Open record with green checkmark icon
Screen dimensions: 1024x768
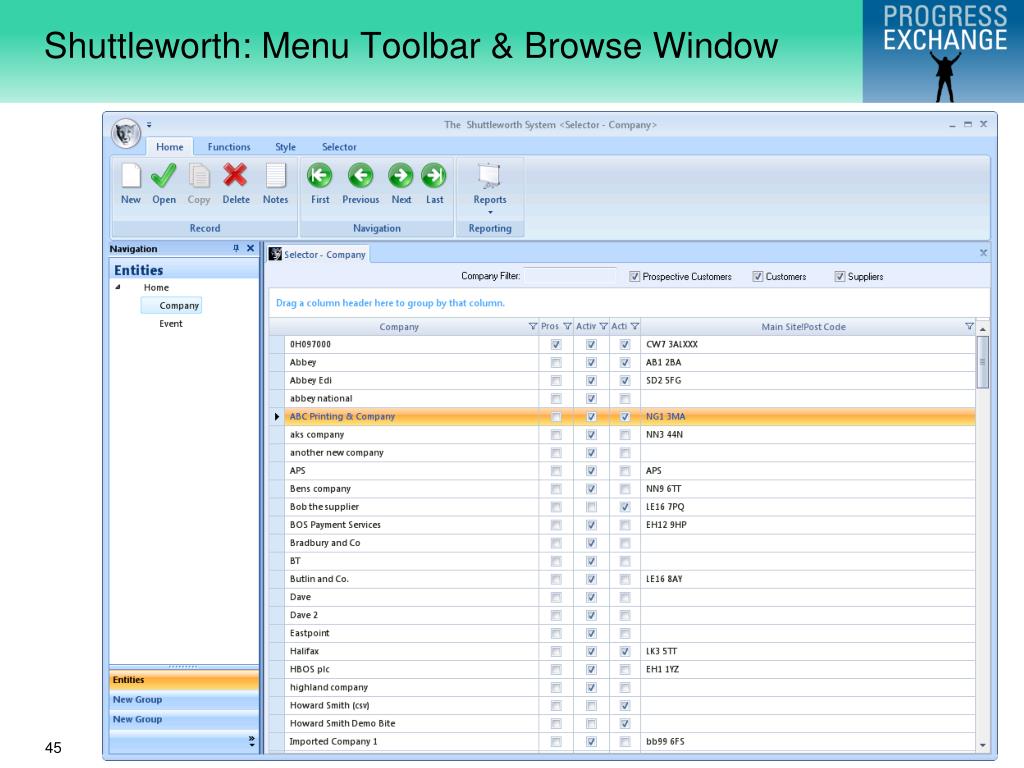[164, 177]
